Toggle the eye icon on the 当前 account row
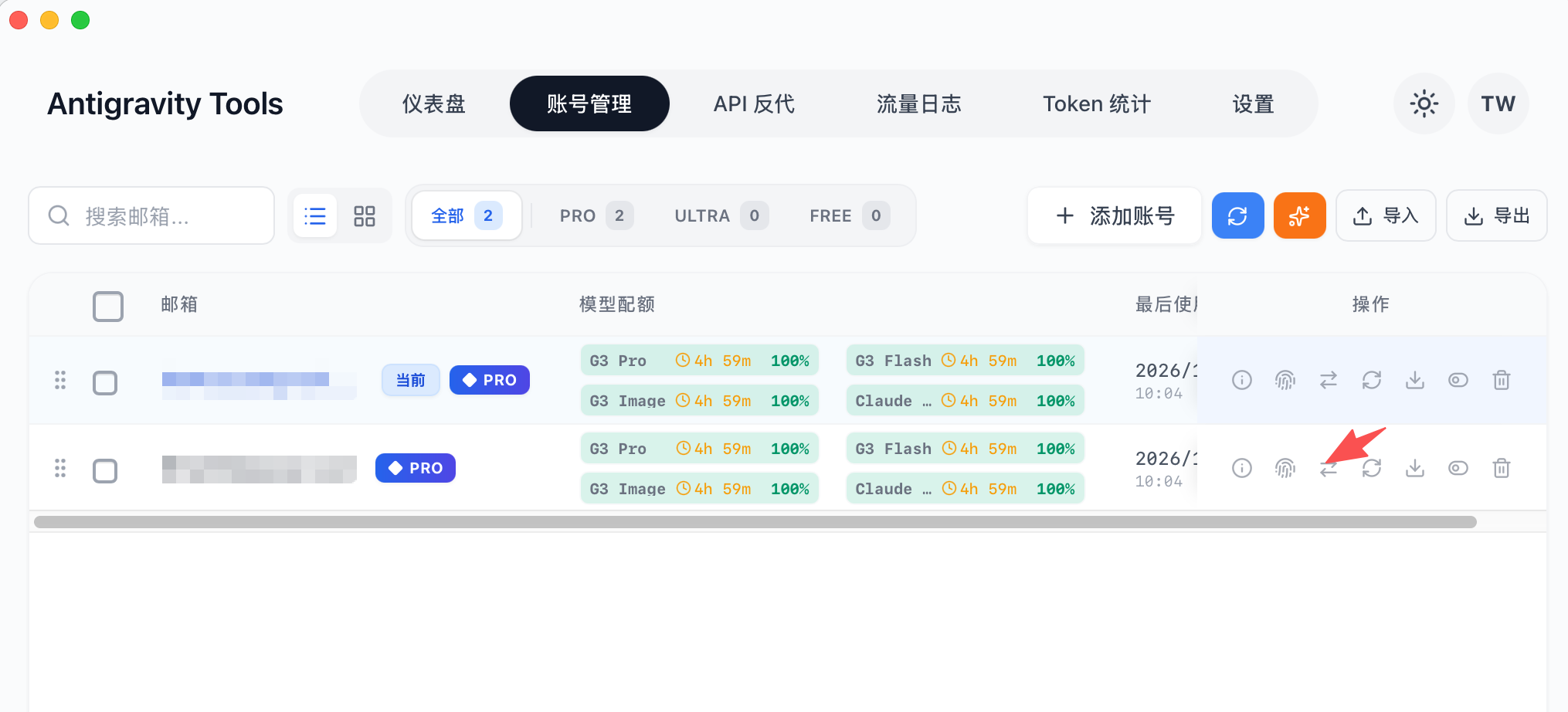1568x712 pixels. [1458, 380]
